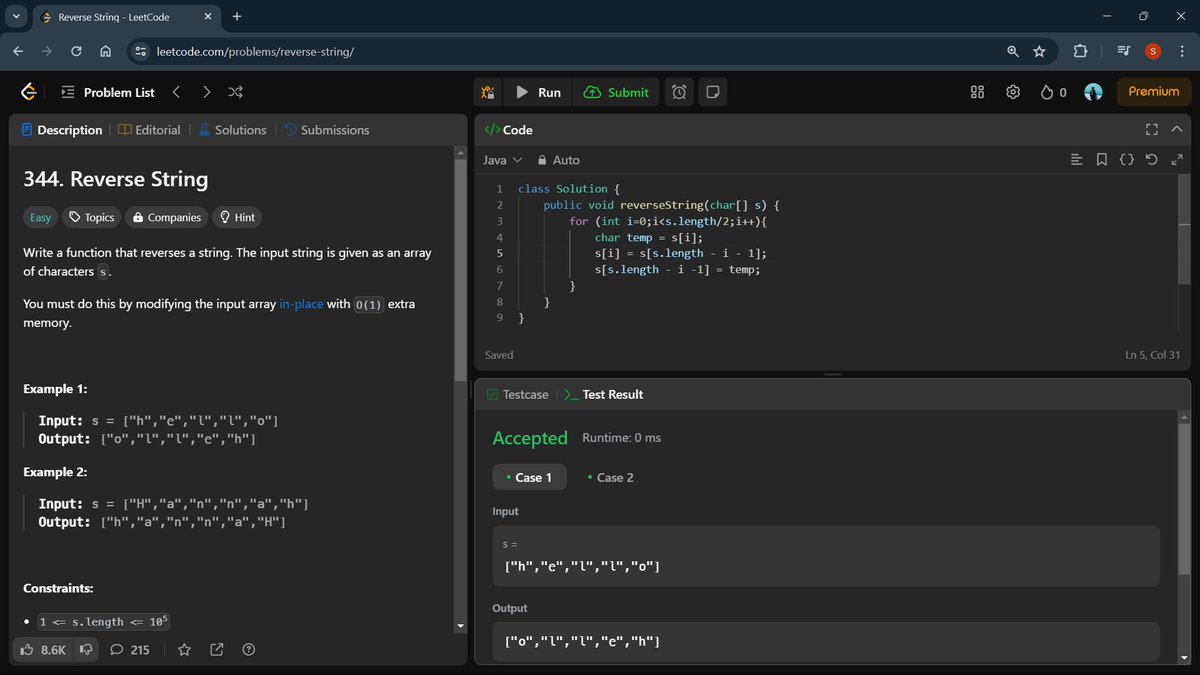Open the tab search dropdown arrow
Viewport: 1200px width, 675px height.
coord(16,17)
